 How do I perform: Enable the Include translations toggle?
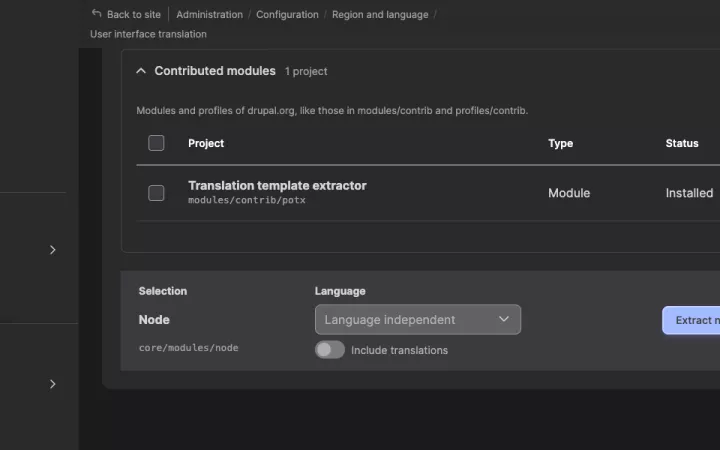point(330,350)
